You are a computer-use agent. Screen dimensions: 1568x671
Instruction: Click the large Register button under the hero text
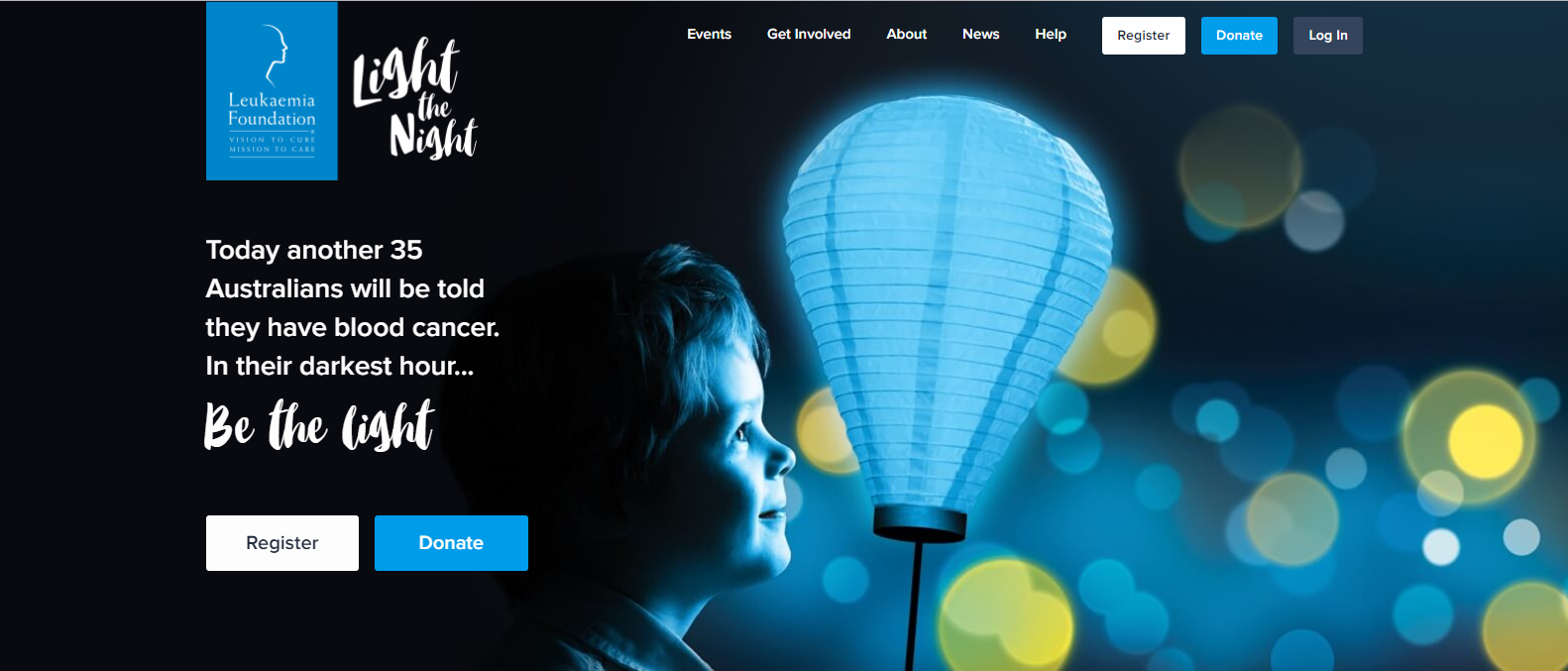[x=282, y=543]
